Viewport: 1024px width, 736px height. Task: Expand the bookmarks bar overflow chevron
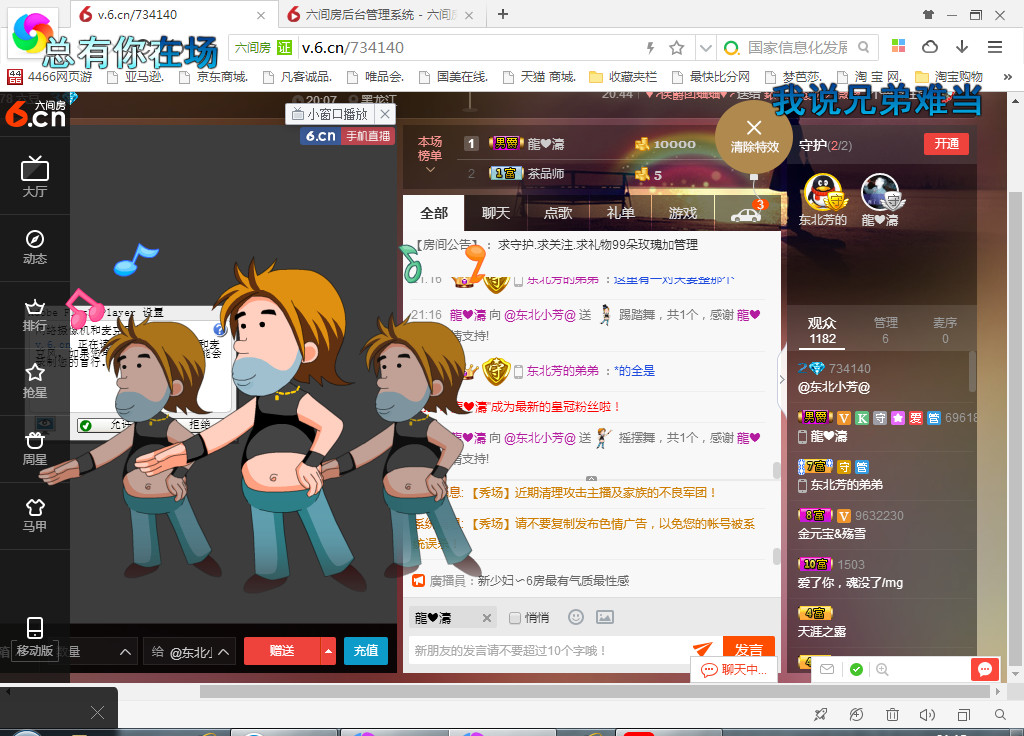(1008, 77)
